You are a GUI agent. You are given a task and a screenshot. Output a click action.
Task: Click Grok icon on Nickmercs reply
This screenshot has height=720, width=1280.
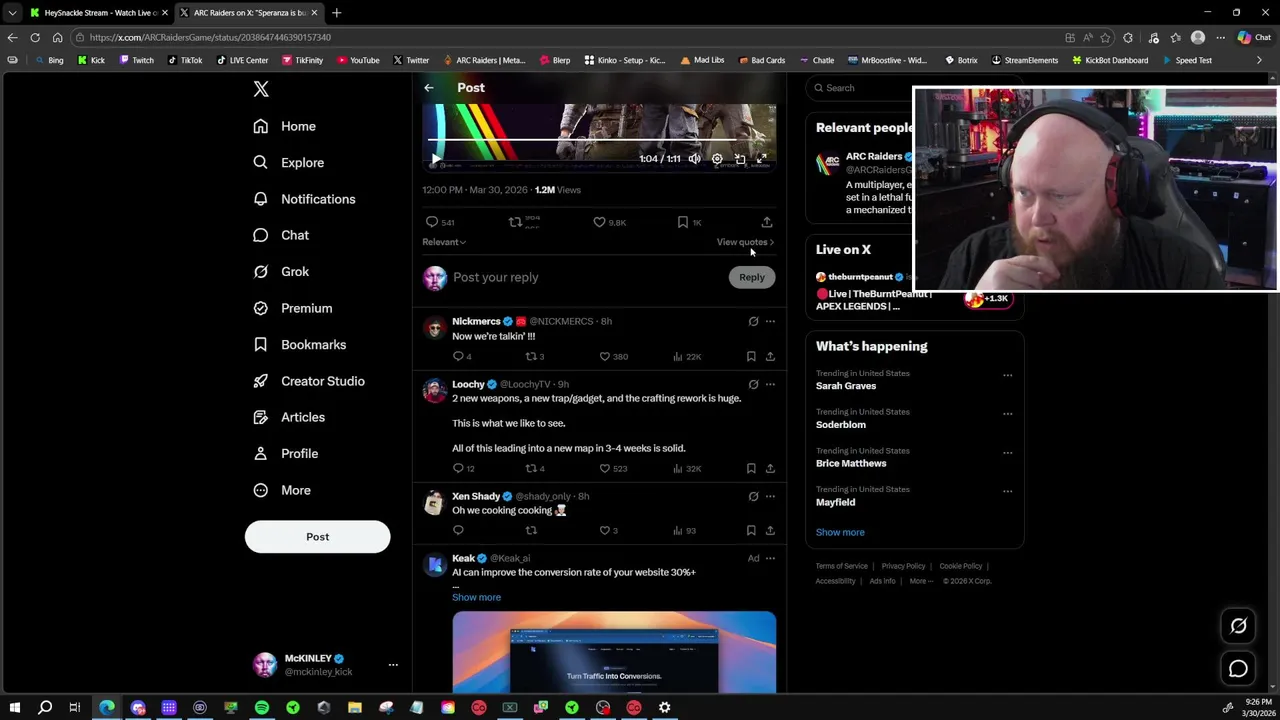[753, 321]
